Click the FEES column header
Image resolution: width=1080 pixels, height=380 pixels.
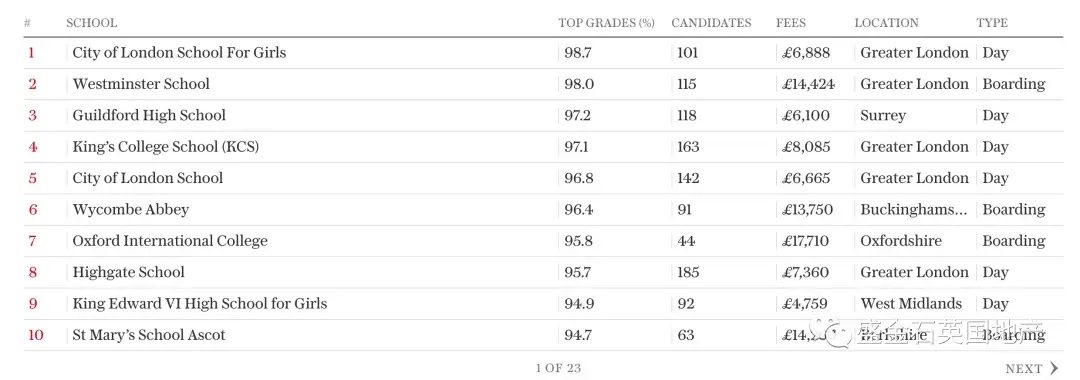click(x=791, y=23)
